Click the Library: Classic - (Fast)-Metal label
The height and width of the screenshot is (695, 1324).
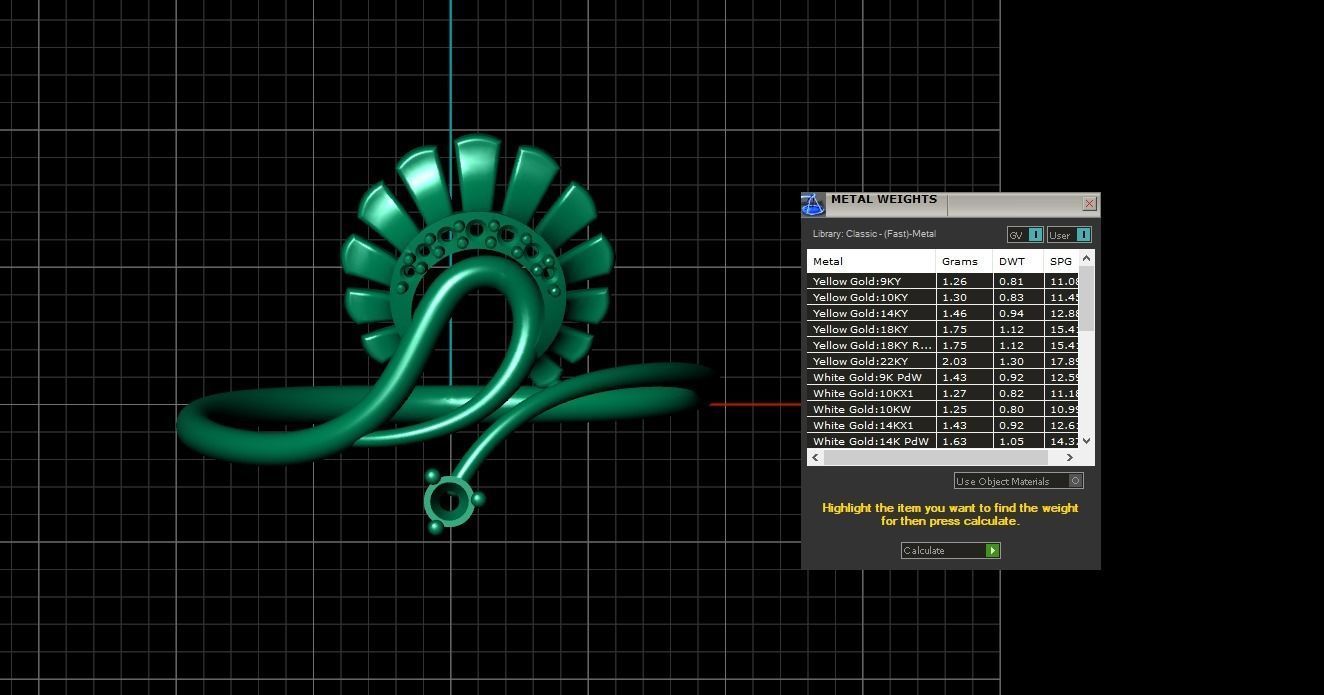[x=874, y=234]
